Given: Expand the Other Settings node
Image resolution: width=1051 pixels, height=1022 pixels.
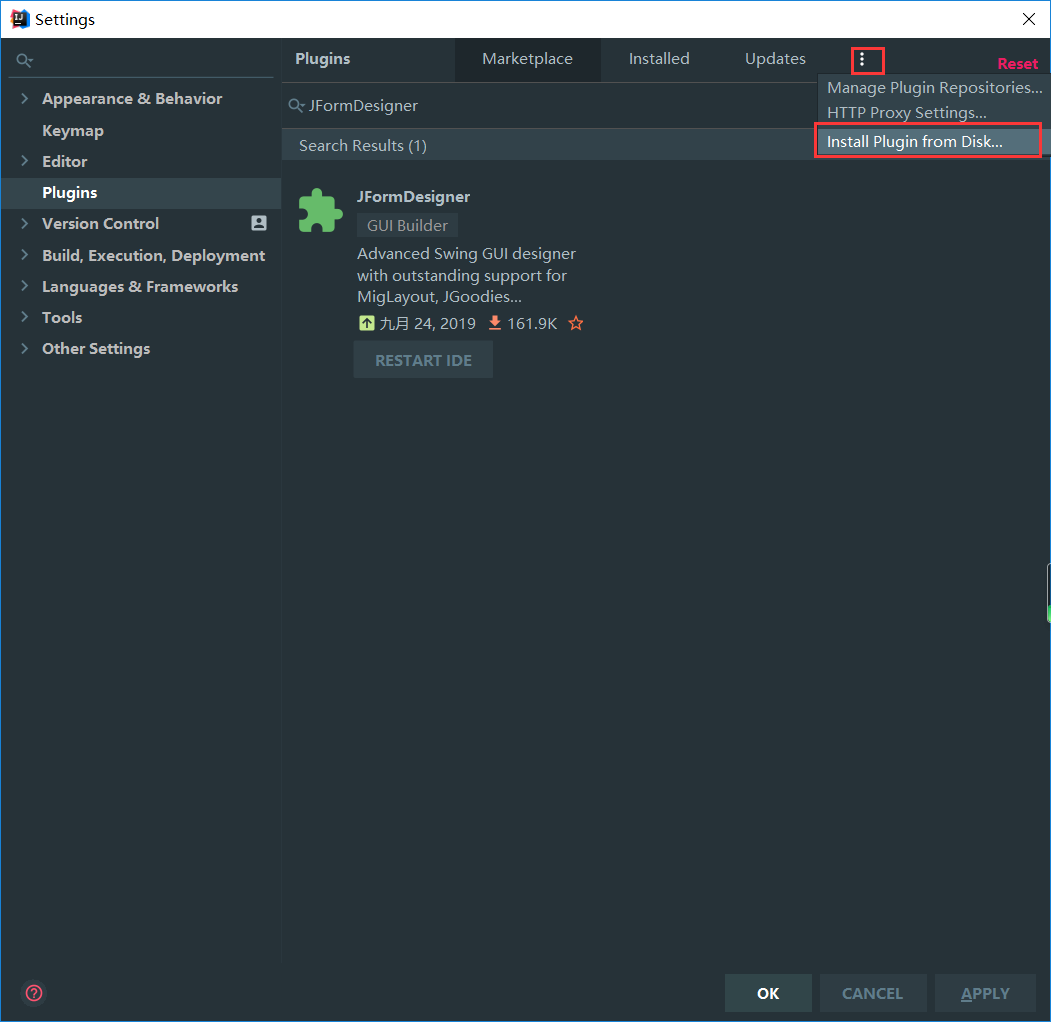Looking at the screenshot, I should pos(25,348).
